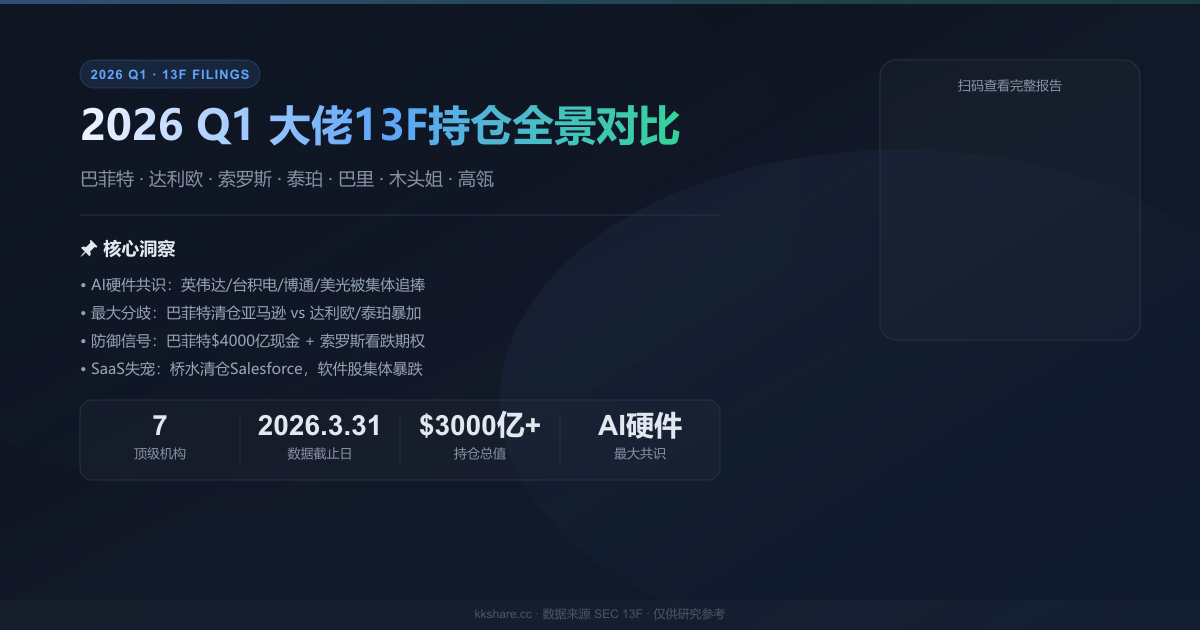Click the '7' stat value

160,426
